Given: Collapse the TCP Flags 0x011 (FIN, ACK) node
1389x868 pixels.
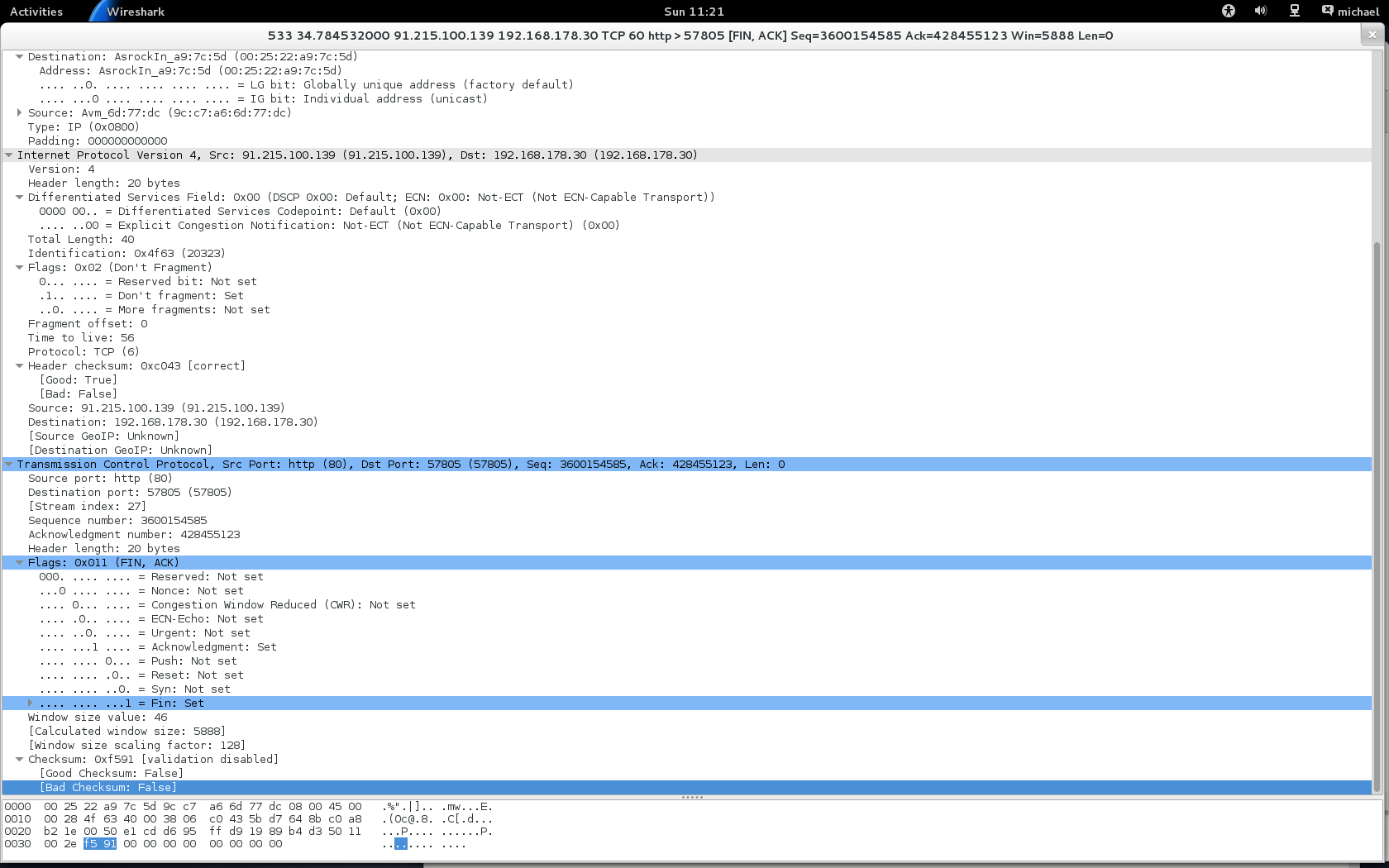Looking at the screenshot, I should coord(19,563).
